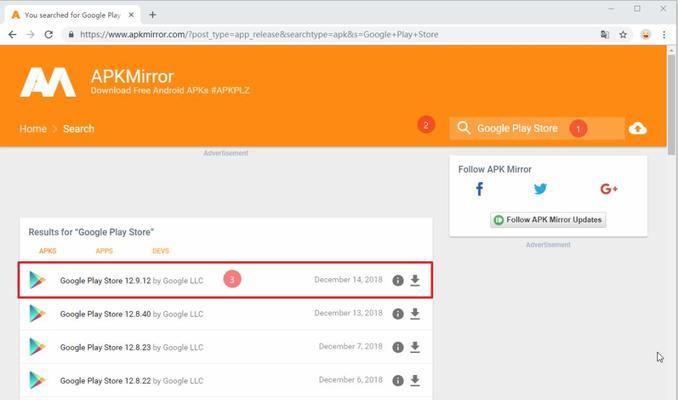678x400 pixels.
Task: Select the 'You searched for Google Play' browser tab
Action: [72, 15]
